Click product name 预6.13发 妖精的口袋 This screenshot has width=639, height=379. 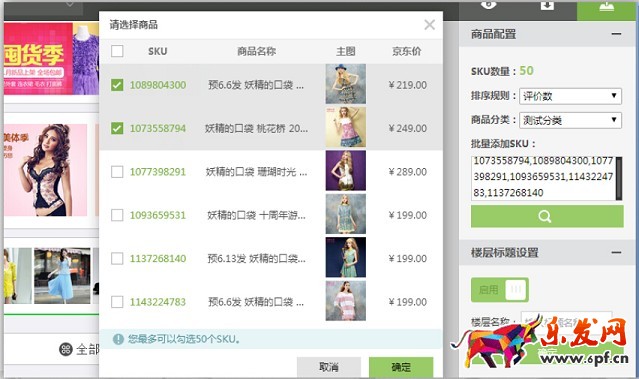click(x=256, y=258)
